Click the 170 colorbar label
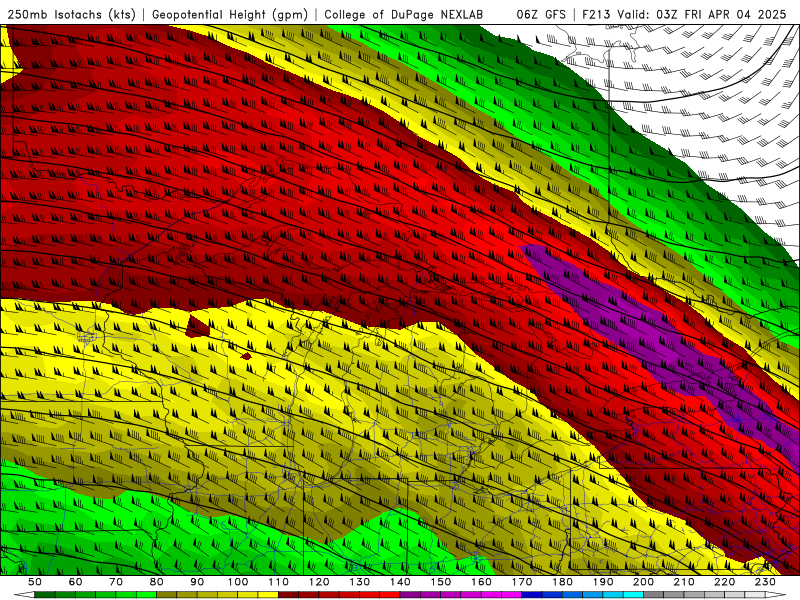800x600 pixels. point(522,582)
